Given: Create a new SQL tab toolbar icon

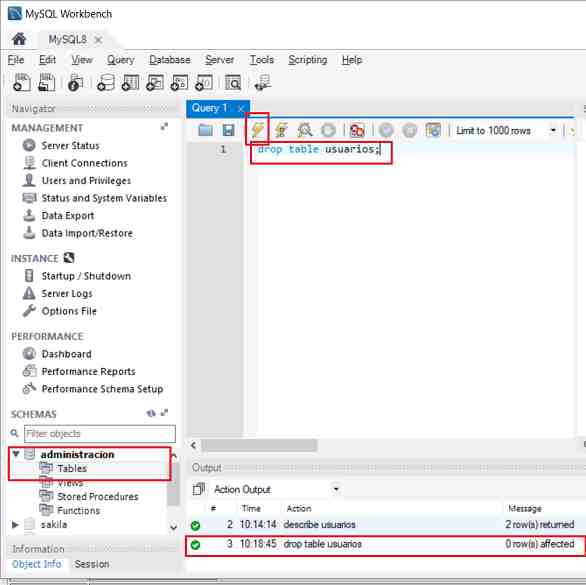Looking at the screenshot, I should point(22,83).
